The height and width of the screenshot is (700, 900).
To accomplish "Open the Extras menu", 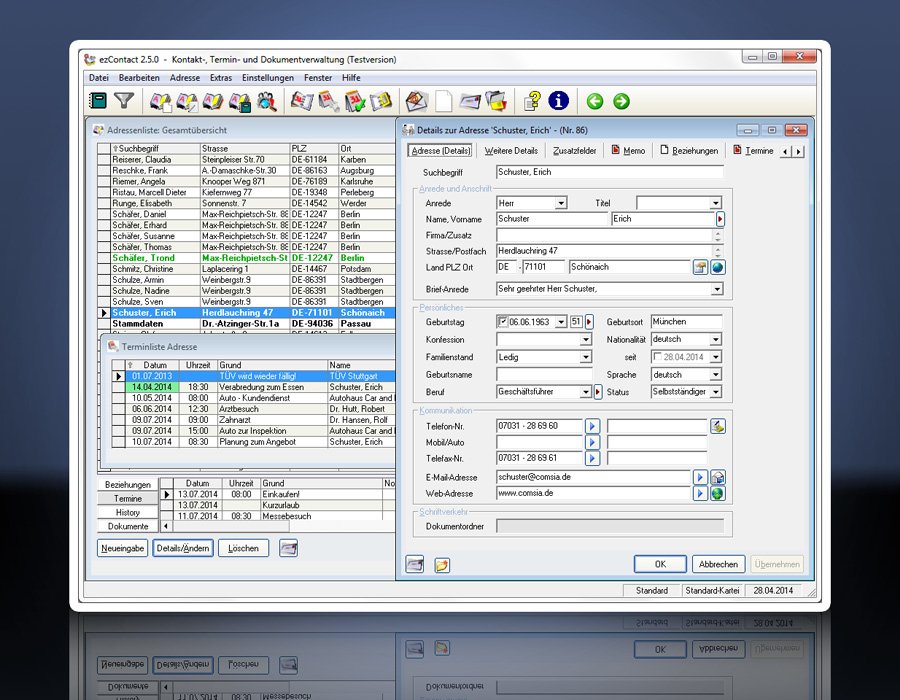I will point(221,78).
